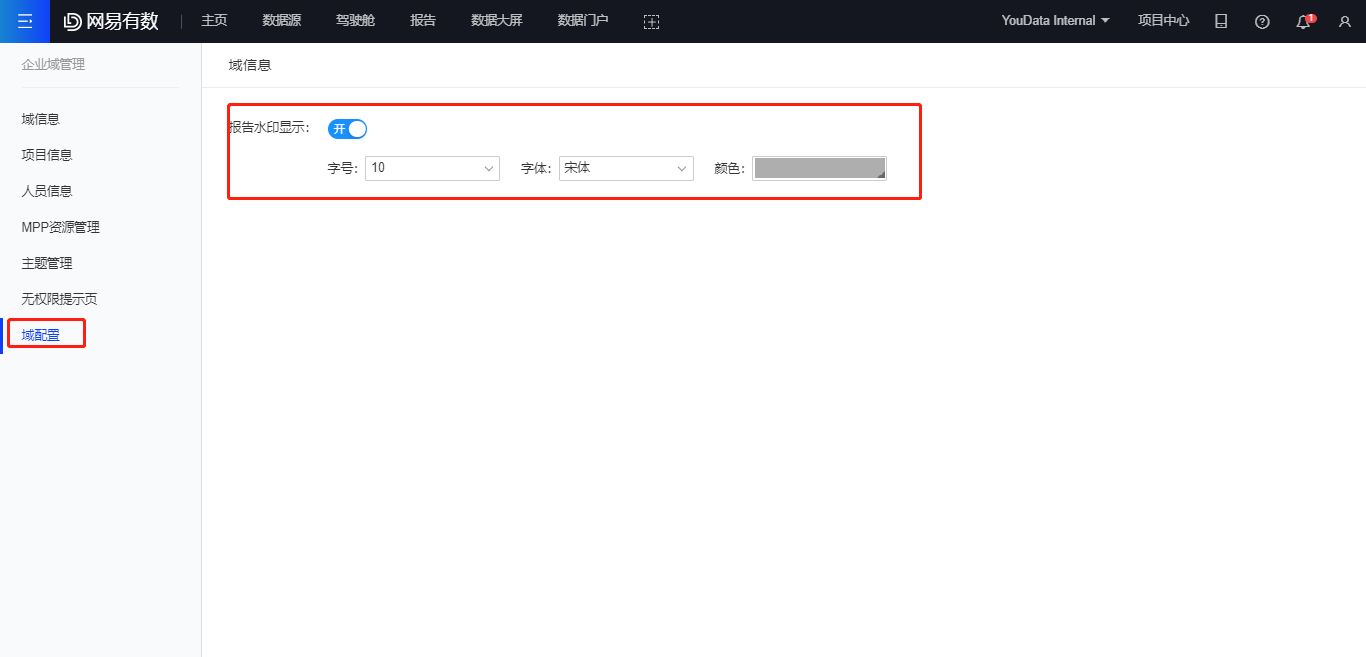
Task: Go to 报告 tab
Action: 423,20
